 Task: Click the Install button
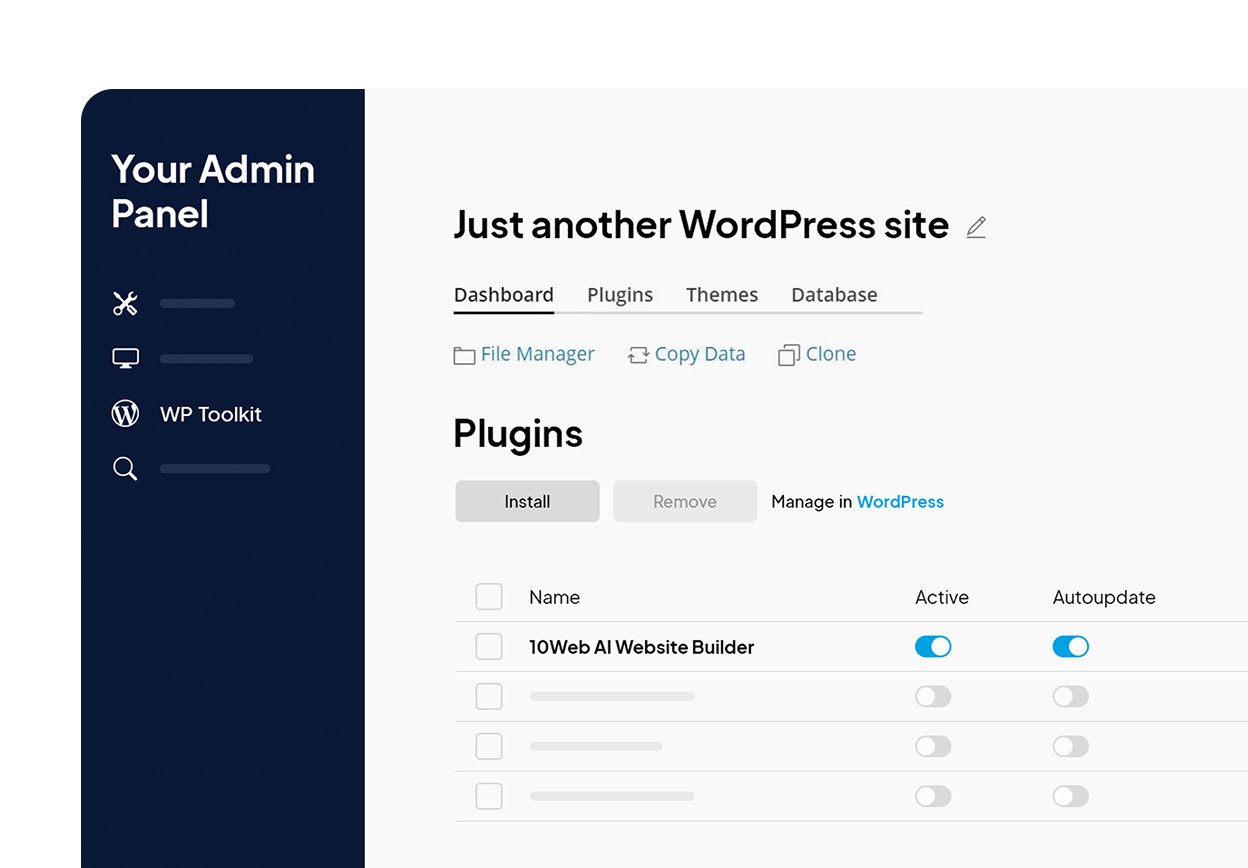tap(527, 501)
